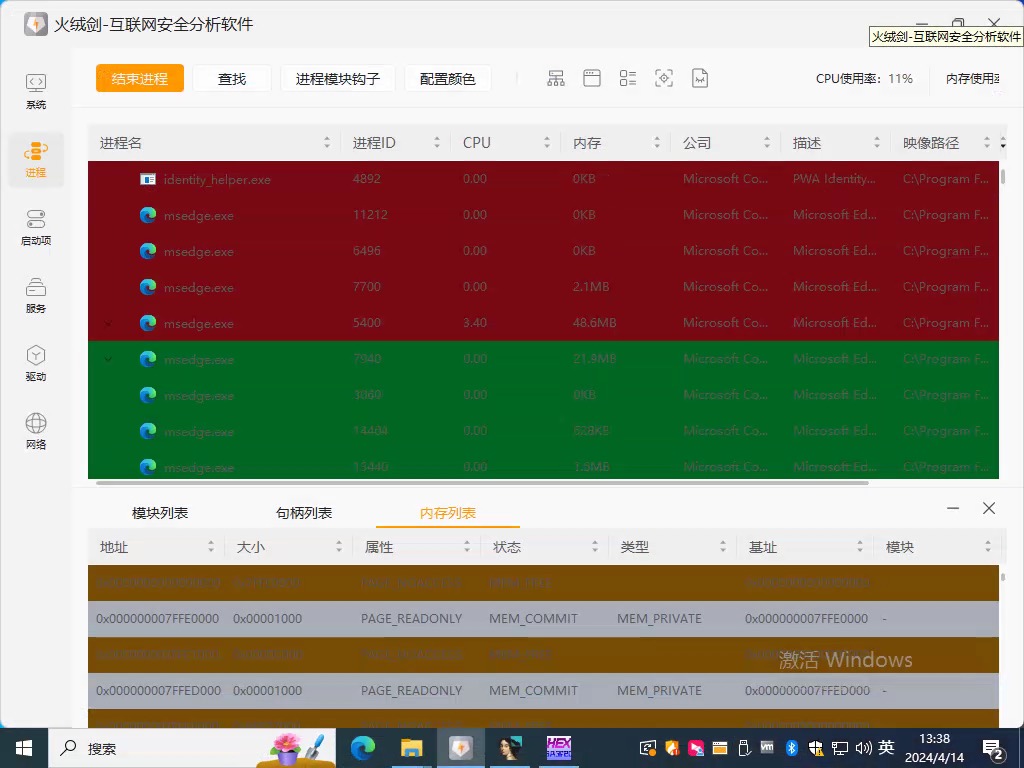Switch to the 句柄列表 tab
The height and width of the screenshot is (768, 1024).
pyautogui.click(x=304, y=513)
